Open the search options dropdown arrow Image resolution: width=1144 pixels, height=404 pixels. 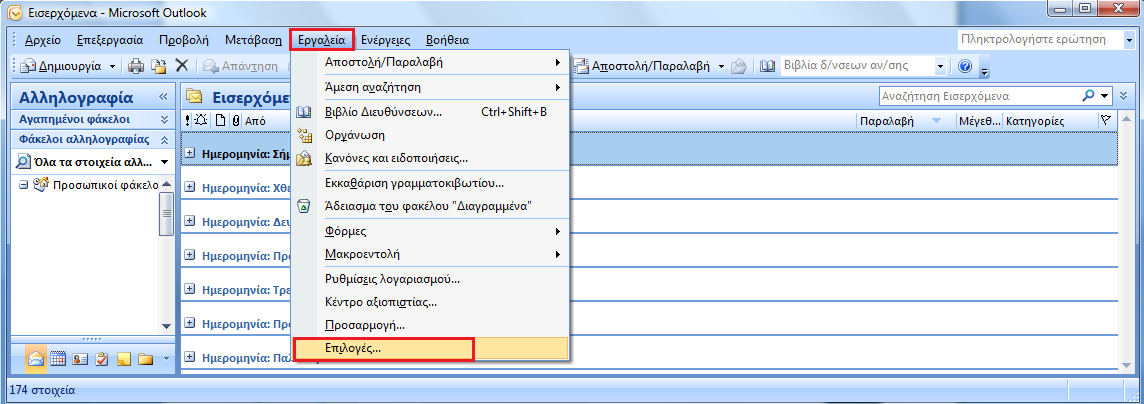point(1104,96)
